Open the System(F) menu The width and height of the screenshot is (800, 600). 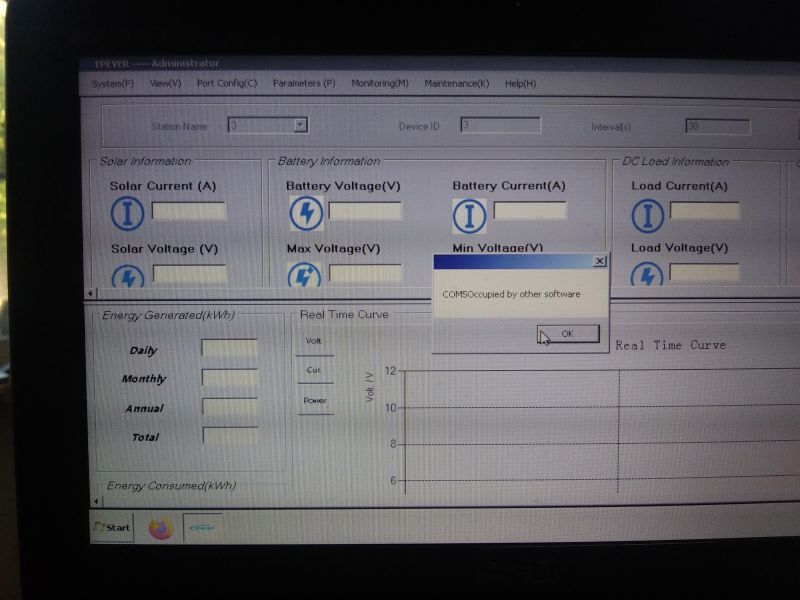[x=113, y=84]
